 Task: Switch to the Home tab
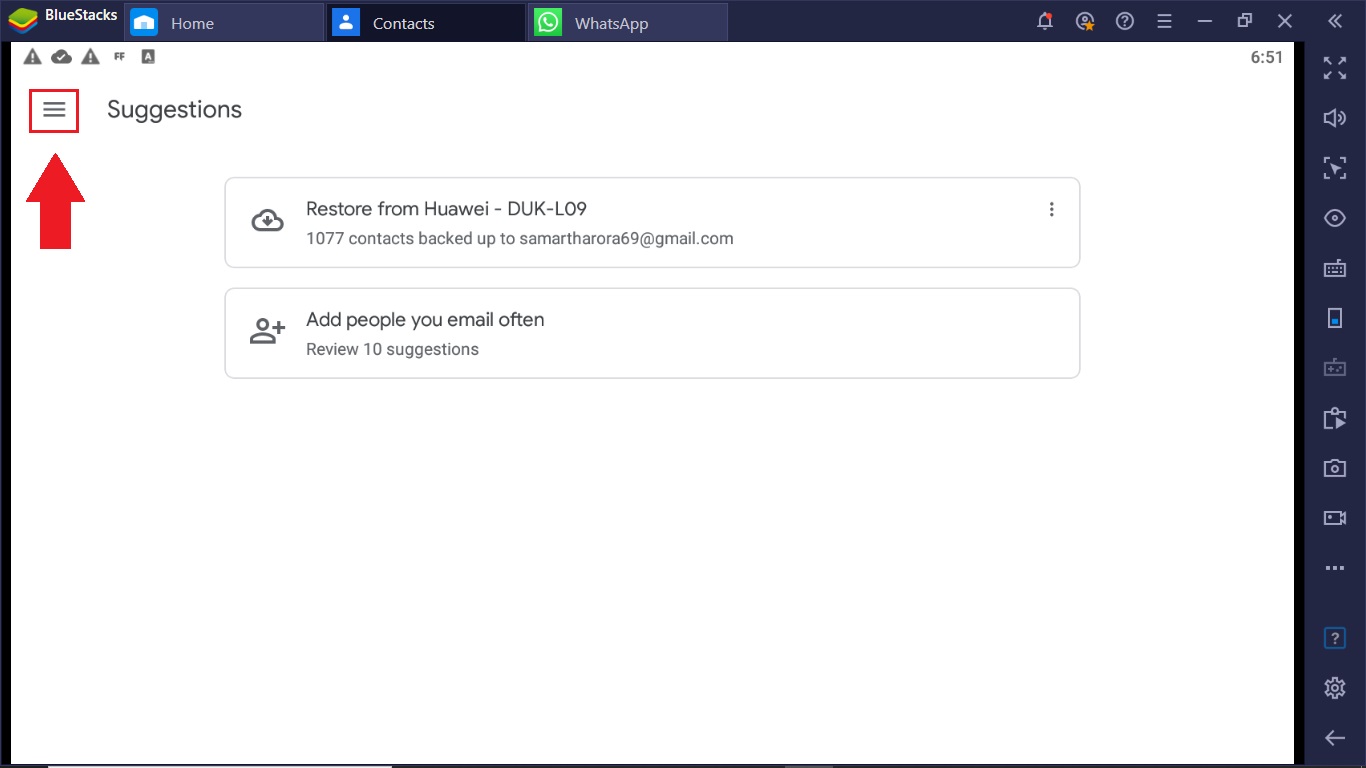click(x=224, y=22)
